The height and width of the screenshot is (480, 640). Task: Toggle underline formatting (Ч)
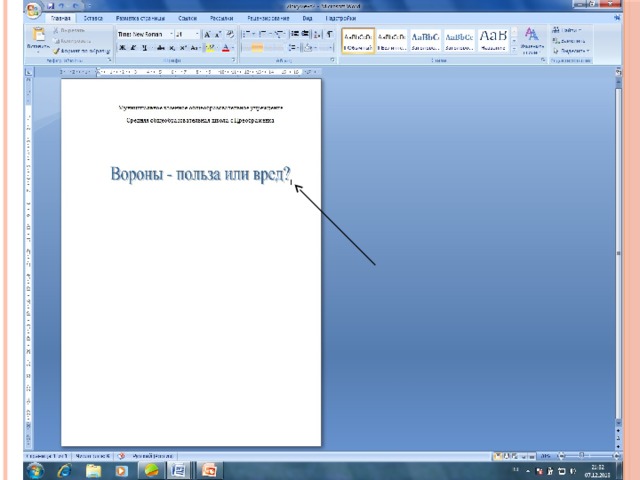144,48
